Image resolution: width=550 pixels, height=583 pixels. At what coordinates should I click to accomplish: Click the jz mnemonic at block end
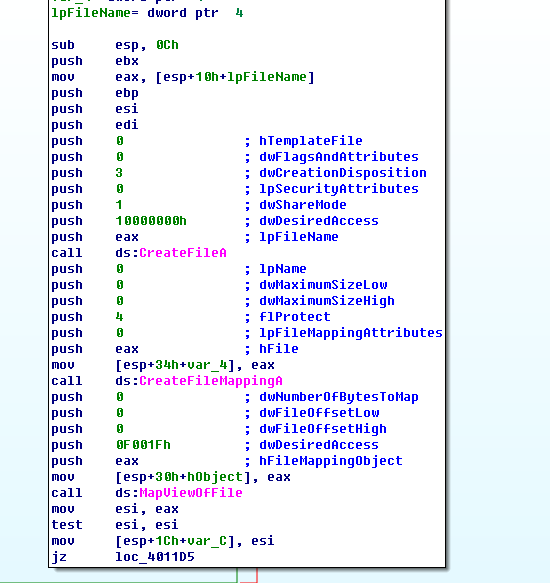[59, 557]
